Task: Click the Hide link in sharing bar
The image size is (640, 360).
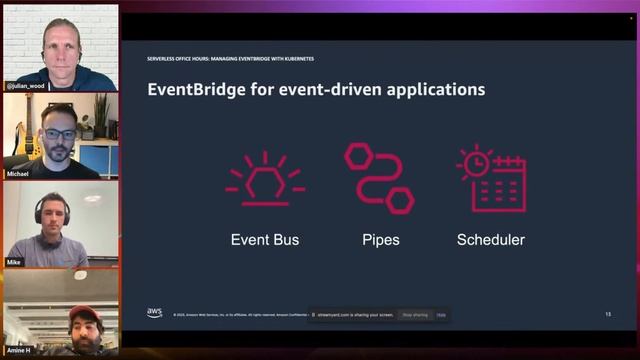Action: [x=441, y=315]
